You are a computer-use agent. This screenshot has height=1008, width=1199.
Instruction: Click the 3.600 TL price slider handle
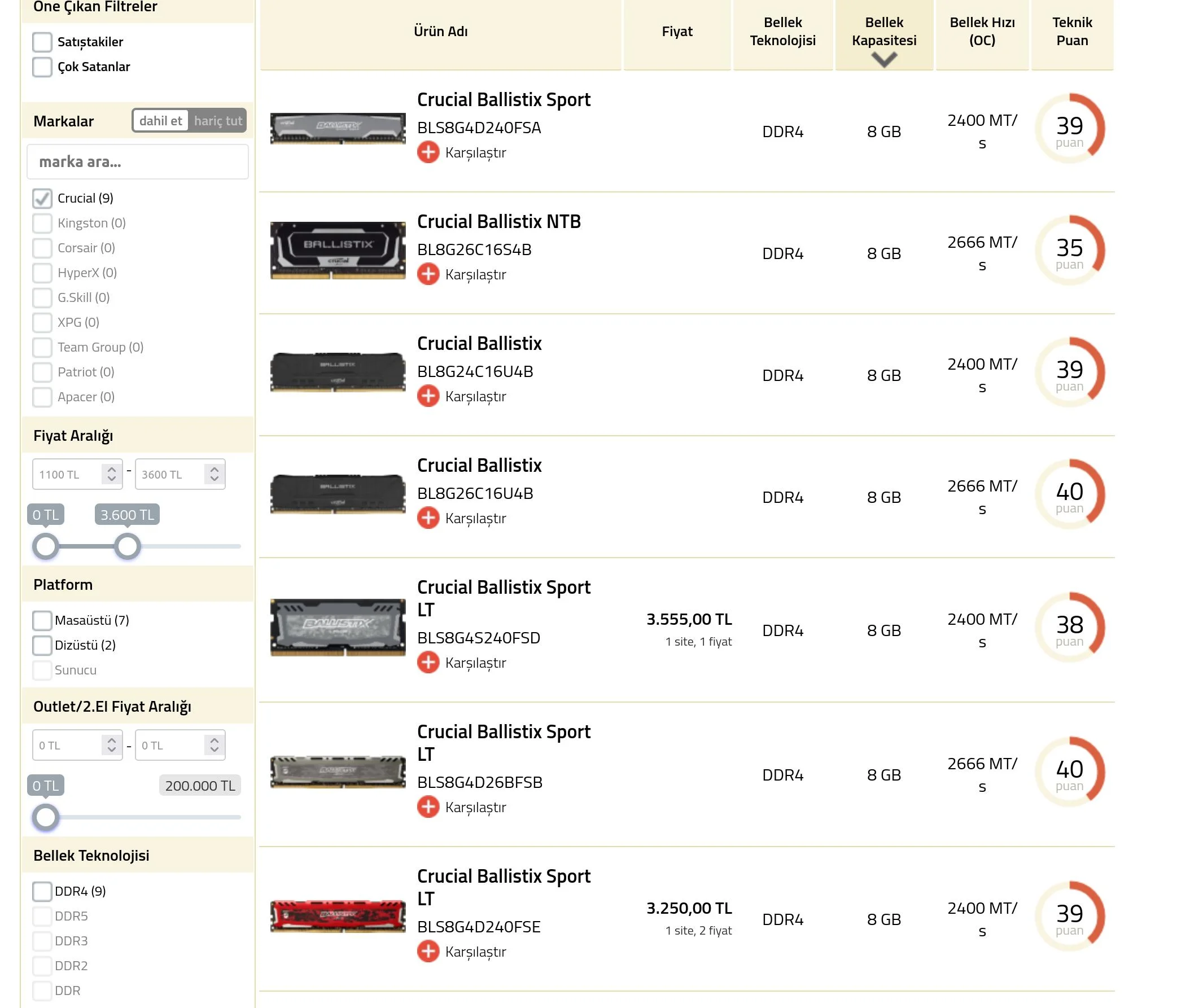(128, 546)
